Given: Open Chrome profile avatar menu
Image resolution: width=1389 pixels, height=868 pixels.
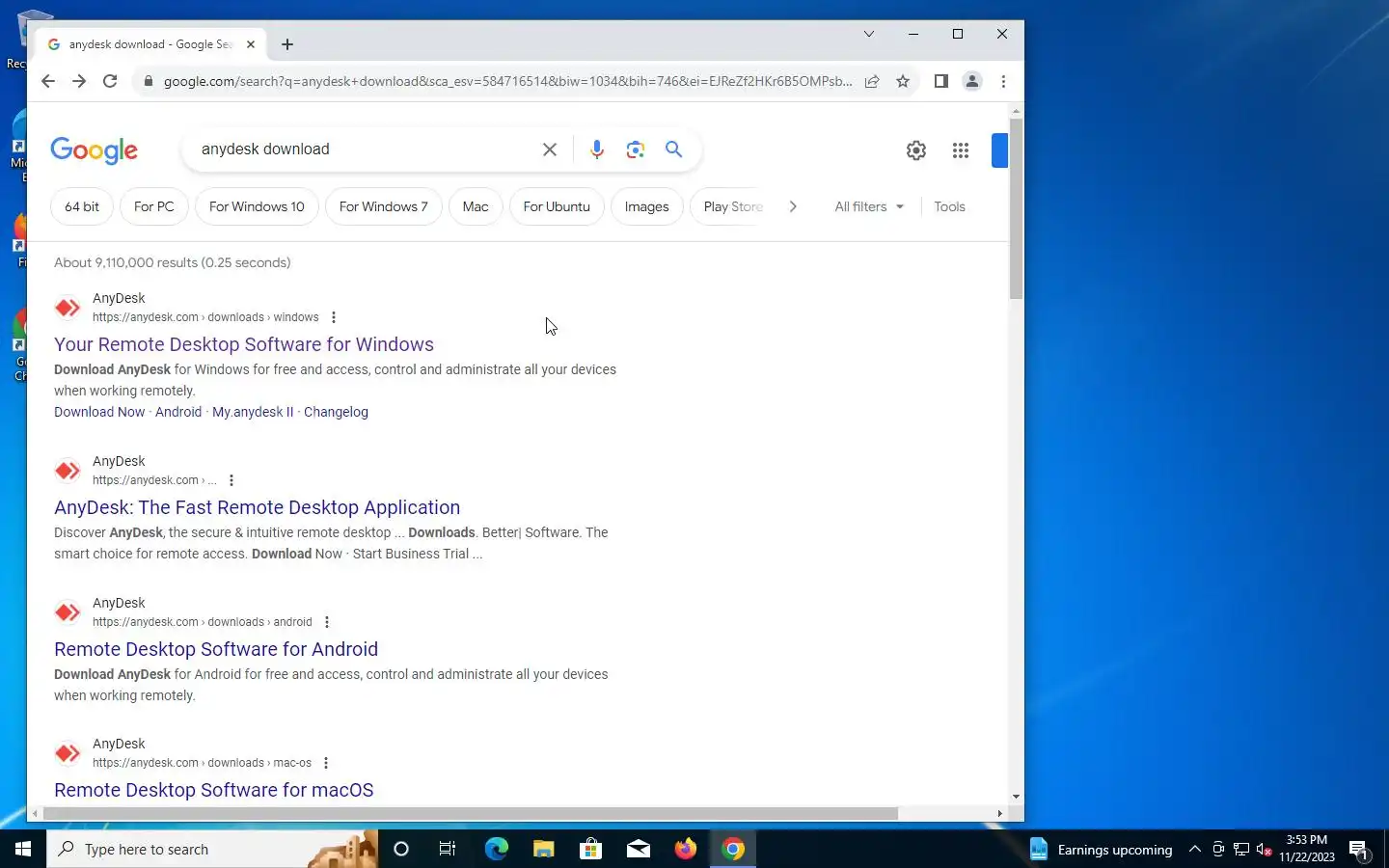Looking at the screenshot, I should tap(972, 81).
